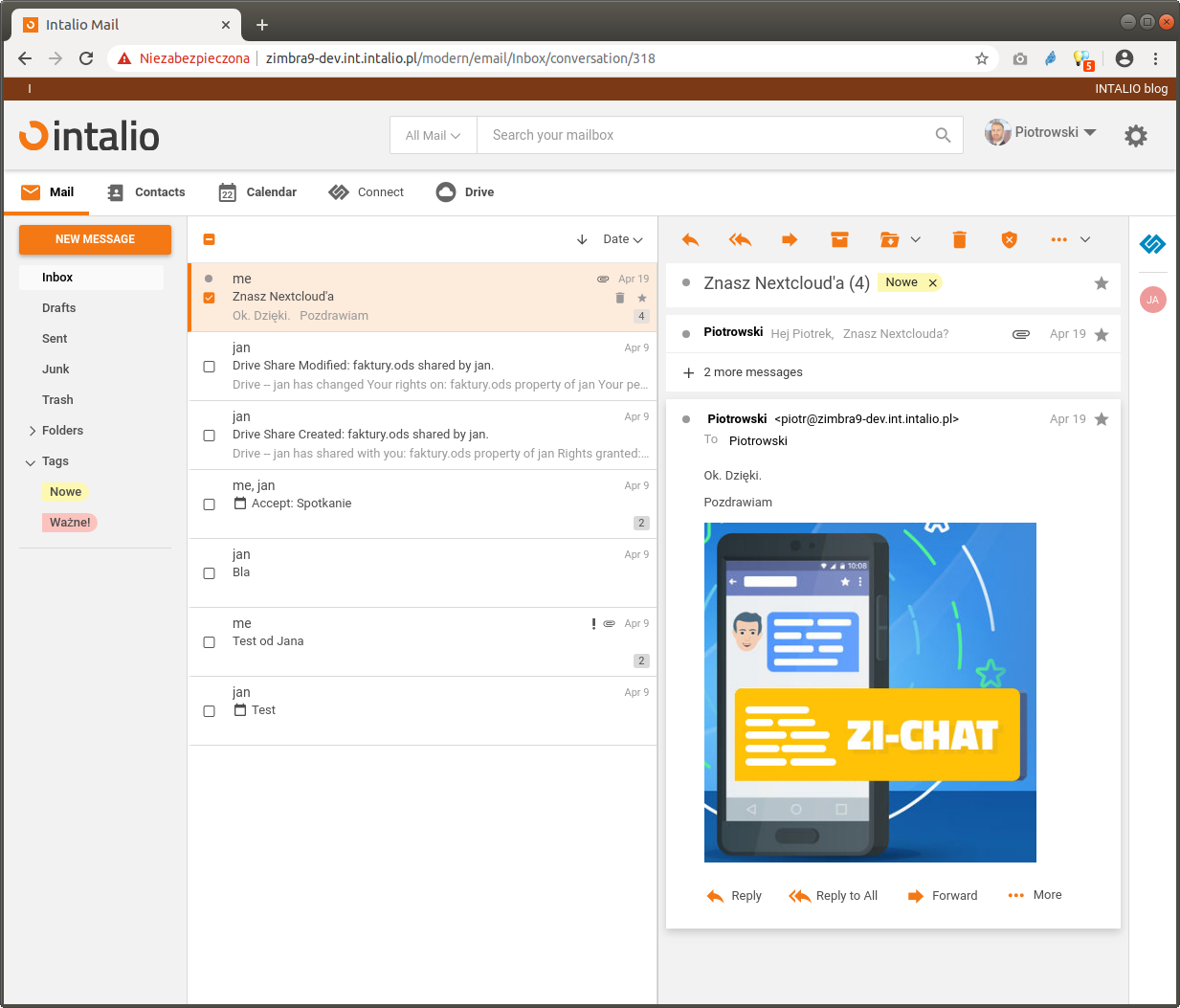Check the Bla email checkbox
Viewport: 1180px width, 1008px height.
(x=209, y=573)
